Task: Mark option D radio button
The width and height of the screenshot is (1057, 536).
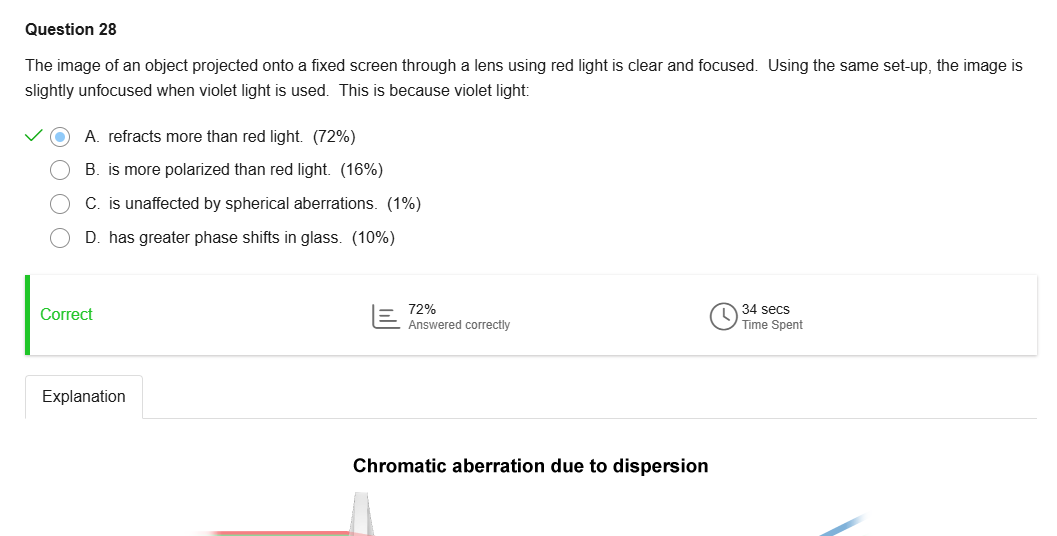Action: 60,238
